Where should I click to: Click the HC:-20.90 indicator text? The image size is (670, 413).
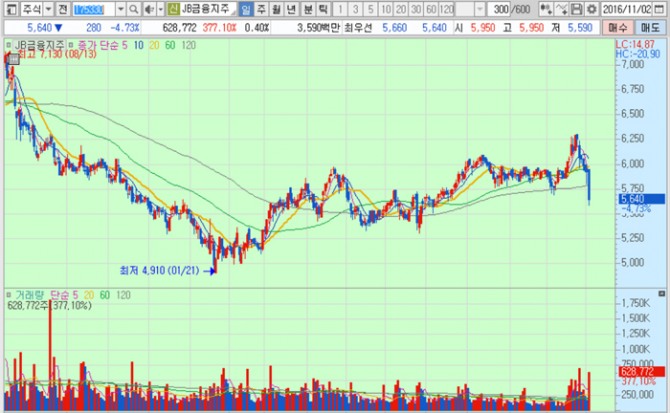point(637,54)
